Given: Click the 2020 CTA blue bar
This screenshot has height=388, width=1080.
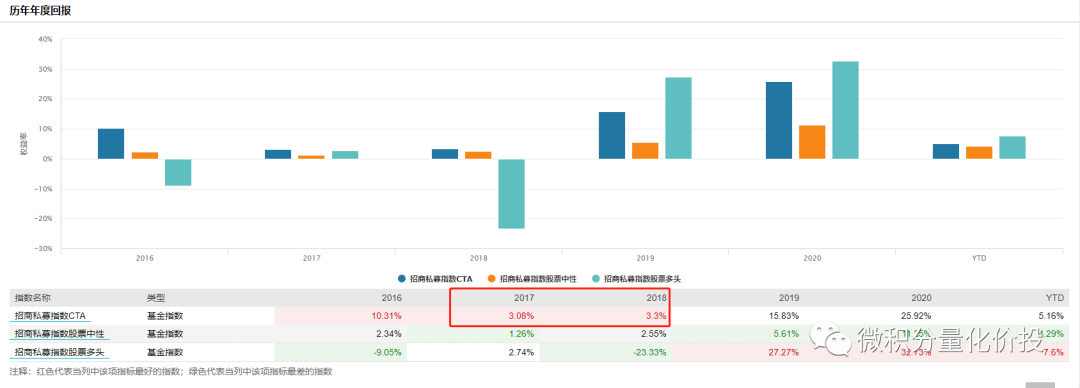Looking at the screenshot, I should pos(779,121).
